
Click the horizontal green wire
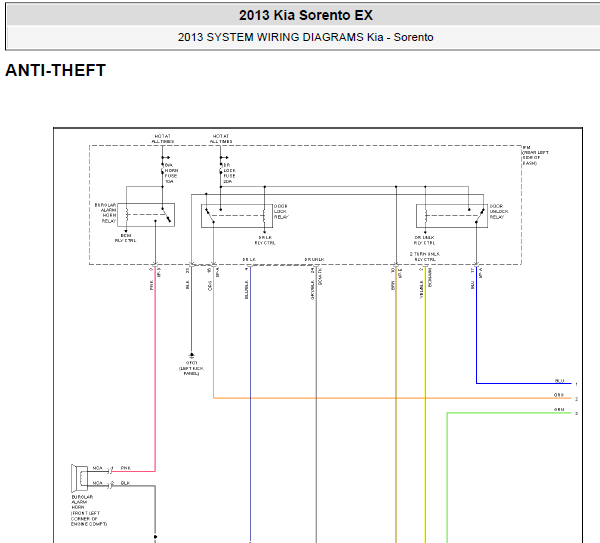click(x=509, y=413)
